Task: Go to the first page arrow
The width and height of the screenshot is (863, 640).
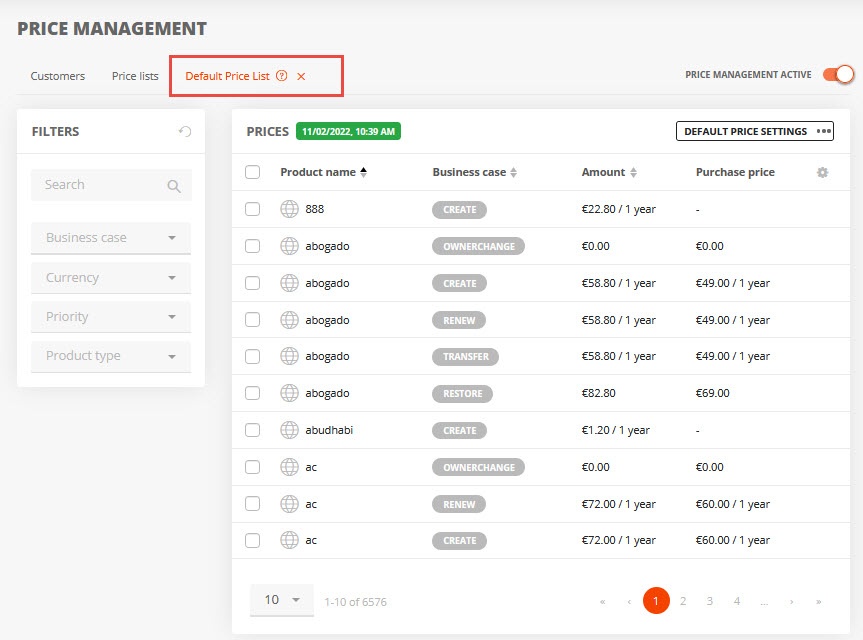Action: [603, 601]
